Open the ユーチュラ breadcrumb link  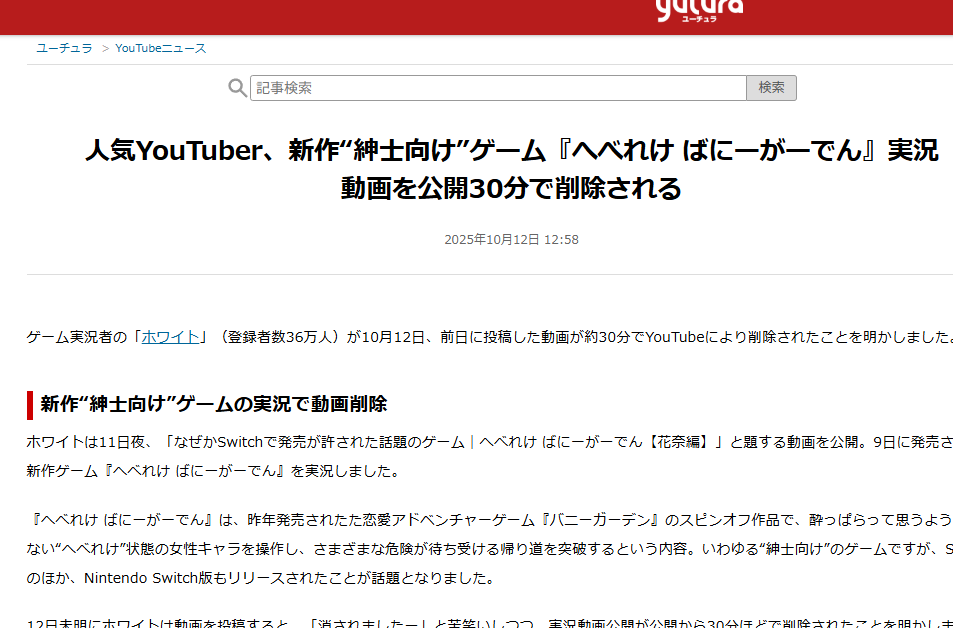64,48
